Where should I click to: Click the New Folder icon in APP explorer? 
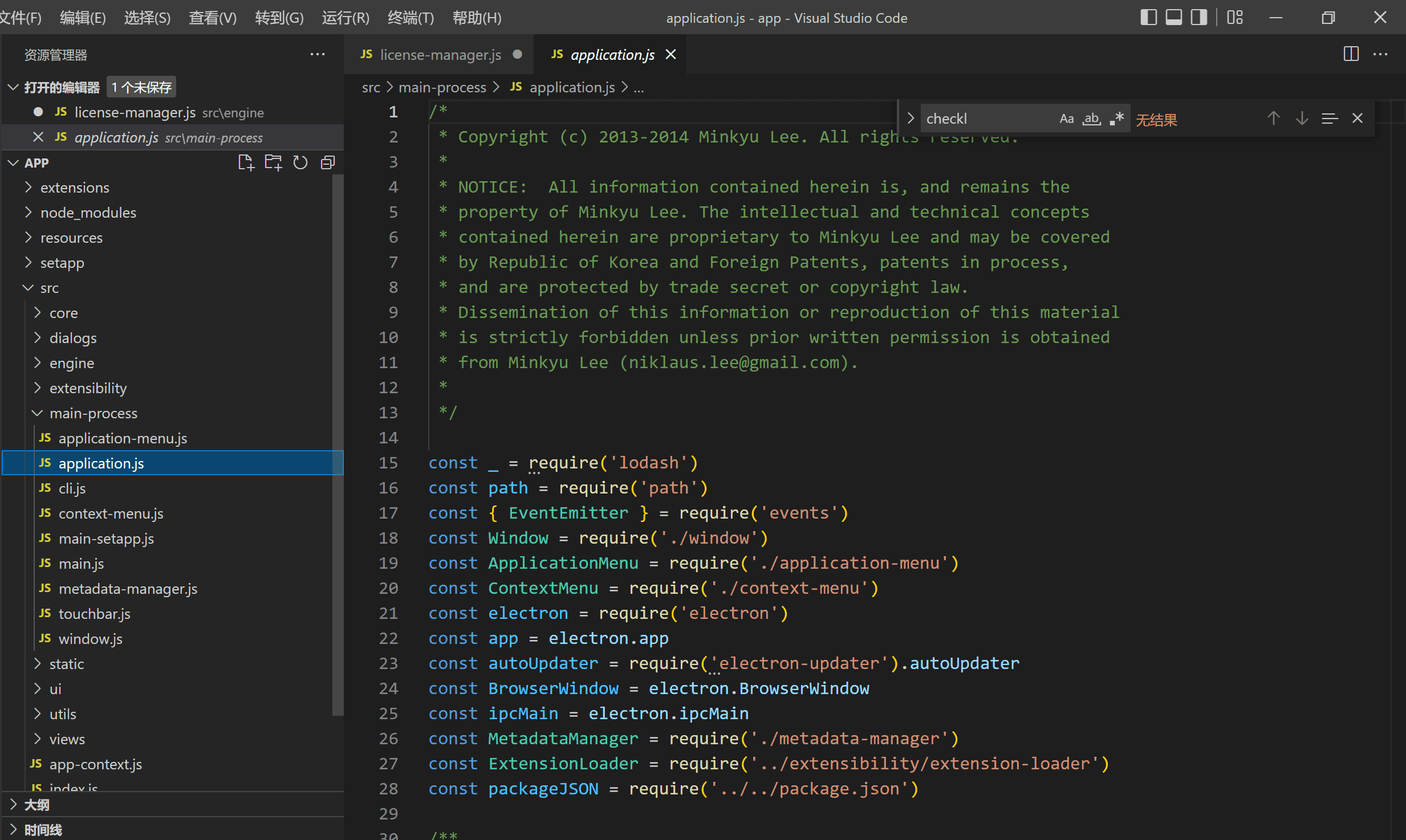coord(273,162)
